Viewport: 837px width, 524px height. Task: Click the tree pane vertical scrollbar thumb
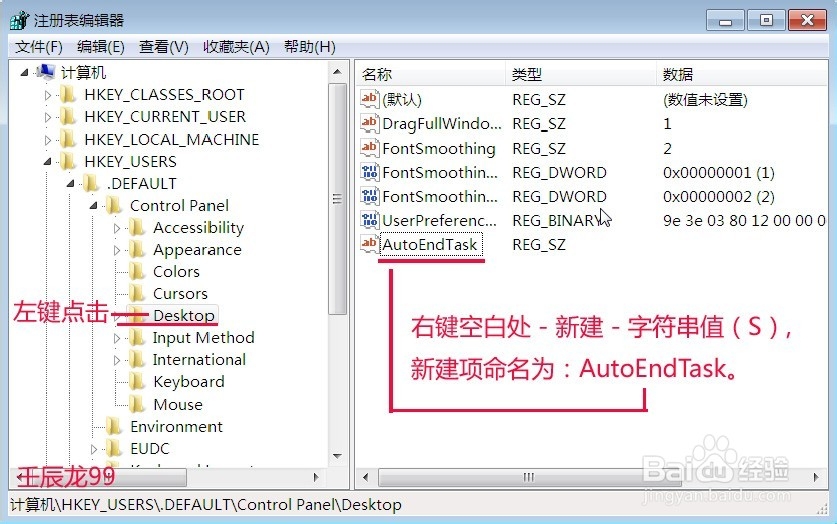[337, 199]
